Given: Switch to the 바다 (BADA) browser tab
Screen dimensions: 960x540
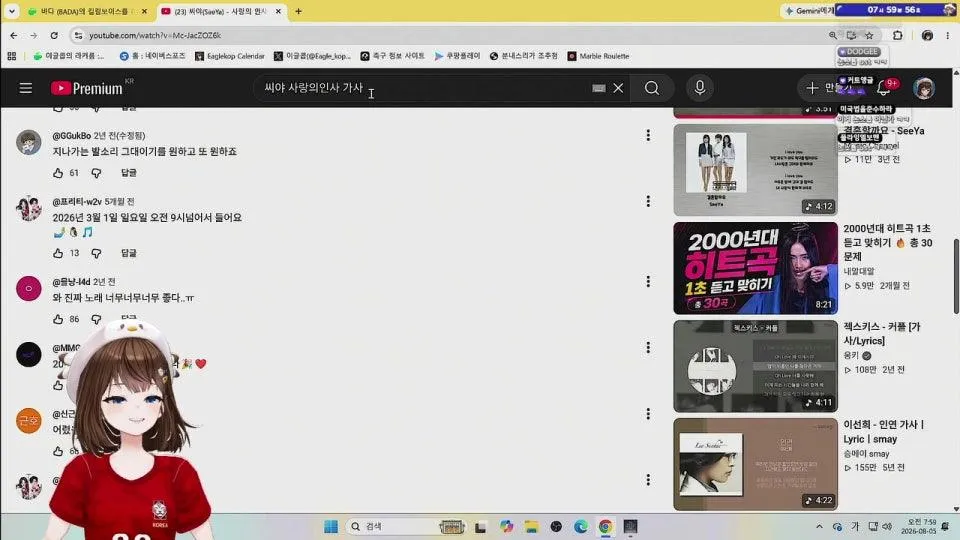Looking at the screenshot, I should [x=86, y=11].
